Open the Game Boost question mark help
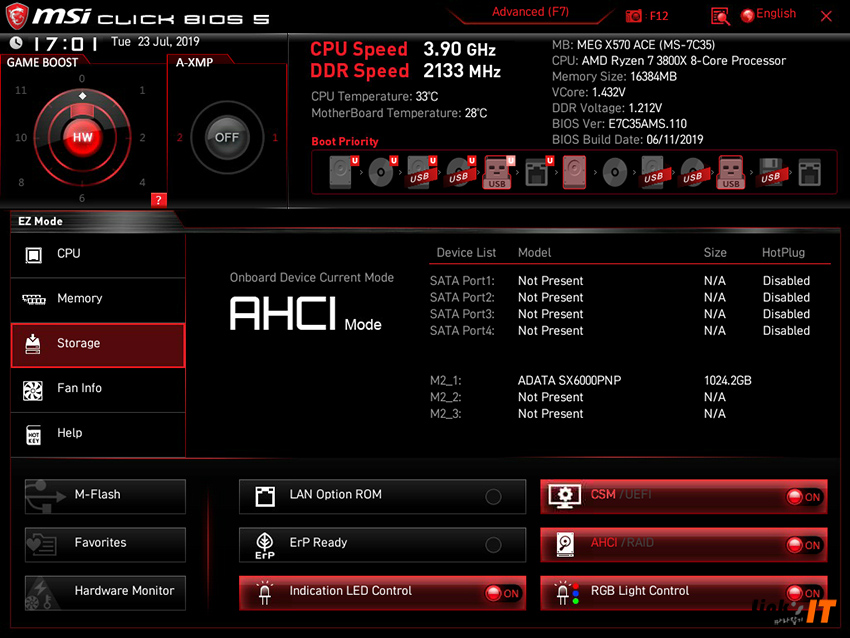Viewport: 850px width, 638px height. coord(158,200)
